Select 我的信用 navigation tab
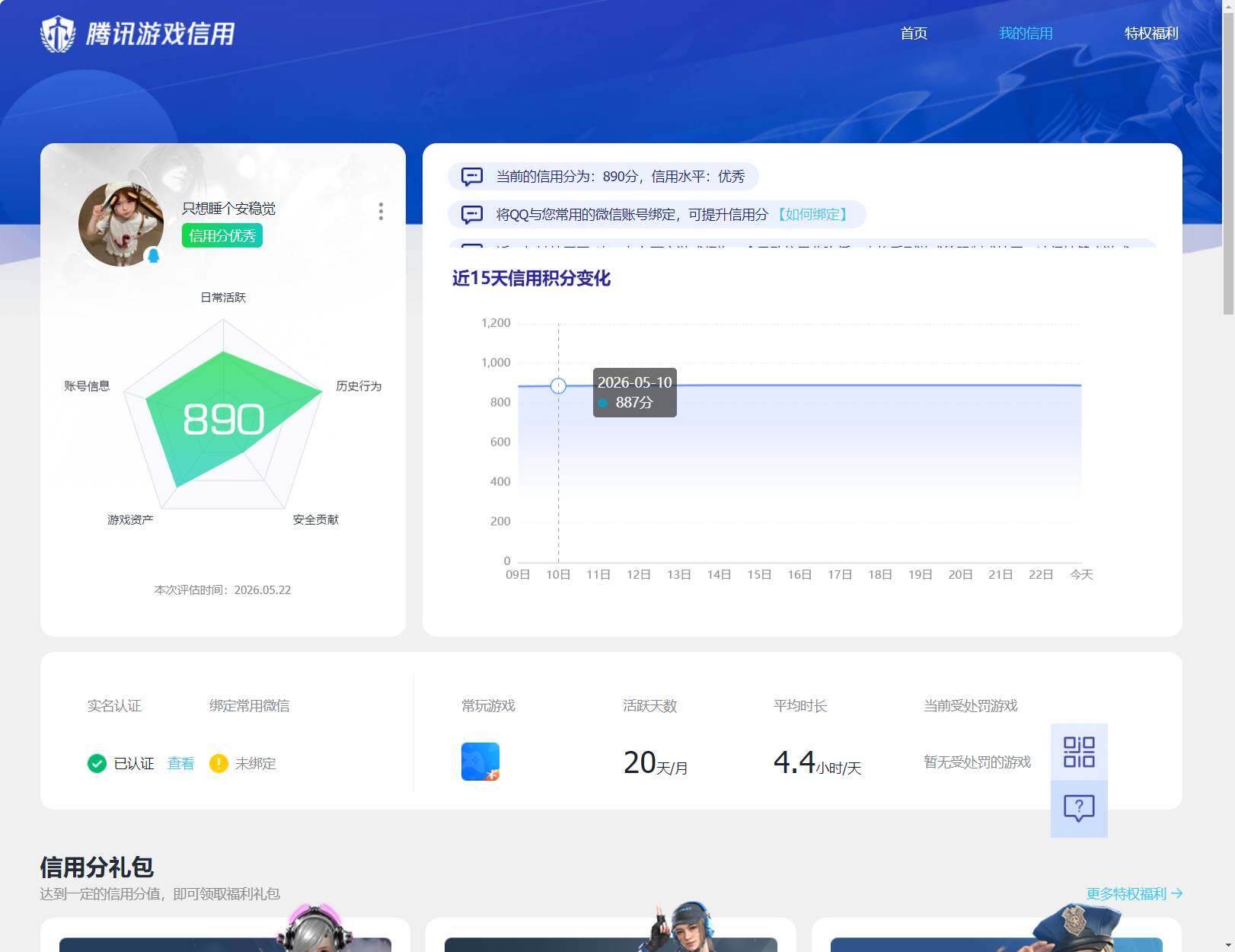 tap(1026, 34)
